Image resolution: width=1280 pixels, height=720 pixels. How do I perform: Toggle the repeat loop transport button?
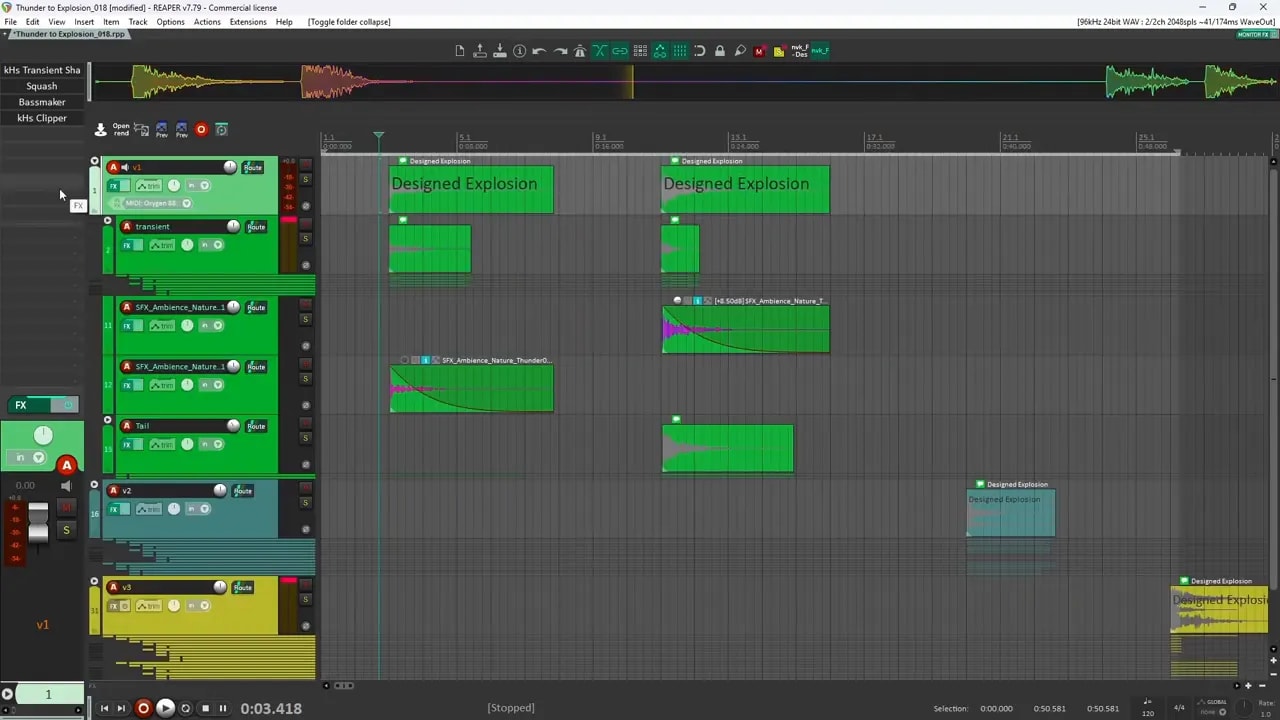click(185, 708)
